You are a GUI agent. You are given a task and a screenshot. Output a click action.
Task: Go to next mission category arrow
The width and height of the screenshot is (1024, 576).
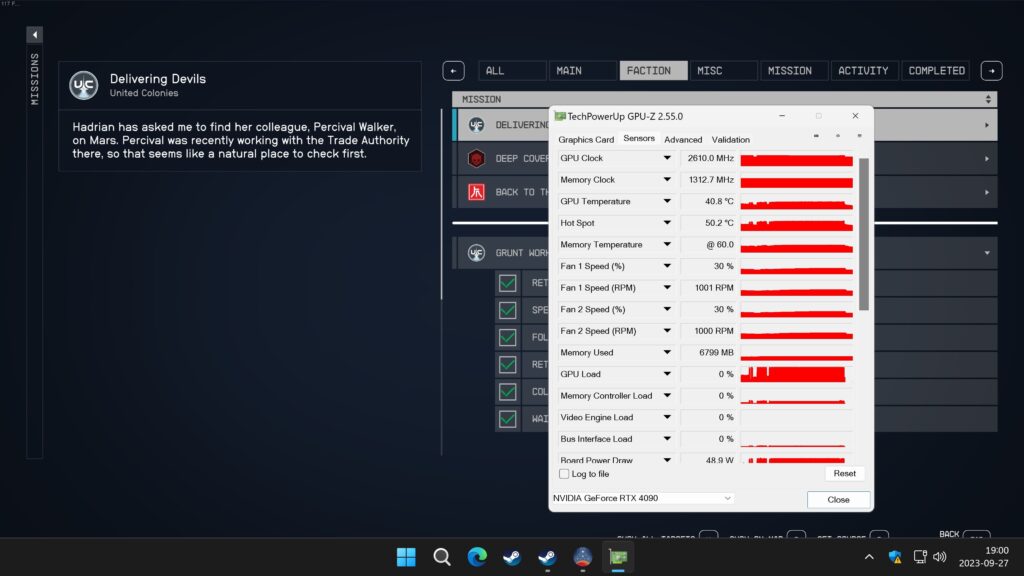pyautogui.click(x=991, y=71)
